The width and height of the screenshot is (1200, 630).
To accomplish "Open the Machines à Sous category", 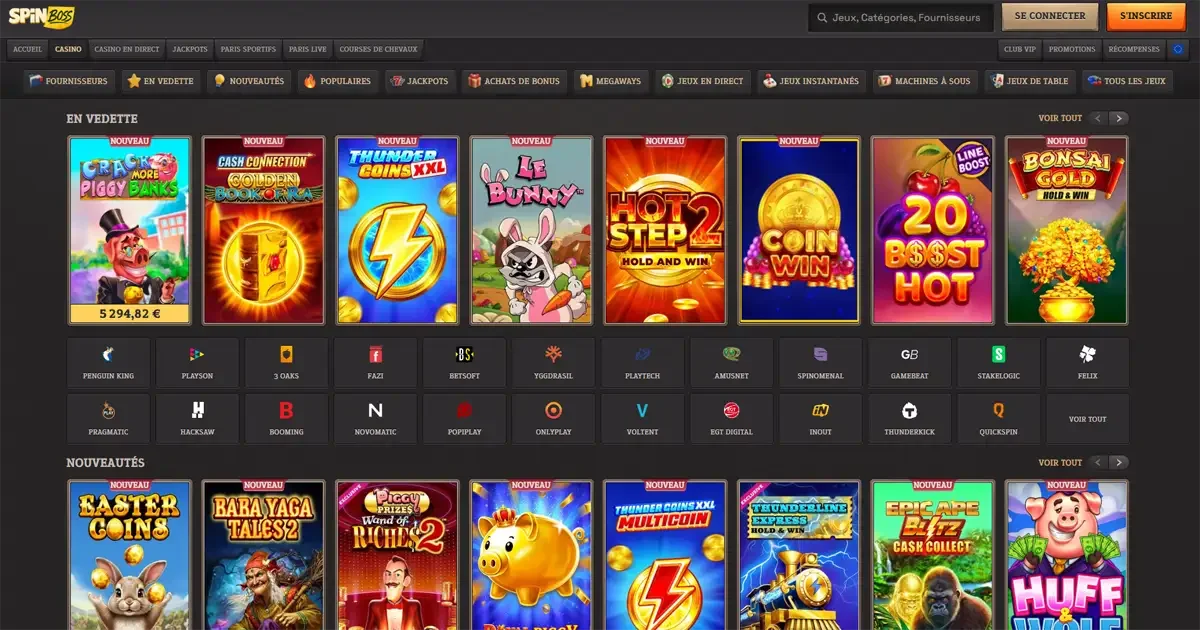I will click(x=924, y=81).
